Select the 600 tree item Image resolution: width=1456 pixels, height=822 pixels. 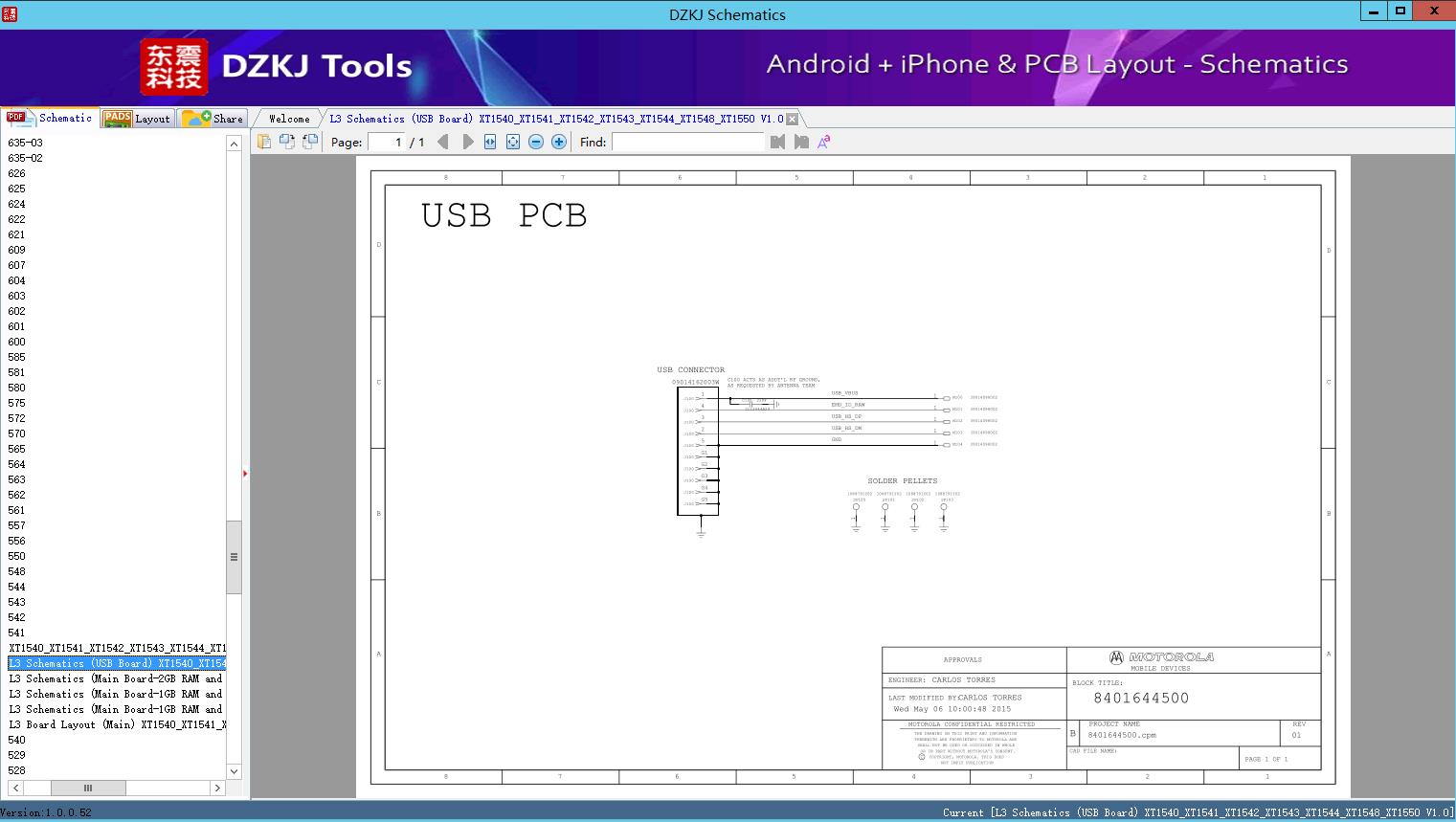(x=16, y=342)
